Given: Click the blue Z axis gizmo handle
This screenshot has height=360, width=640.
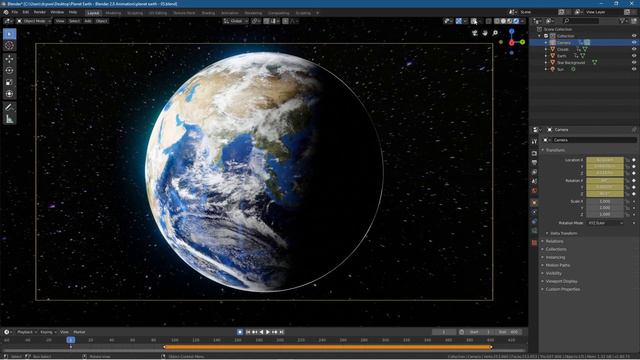Looking at the screenshot, I should 511,31.
